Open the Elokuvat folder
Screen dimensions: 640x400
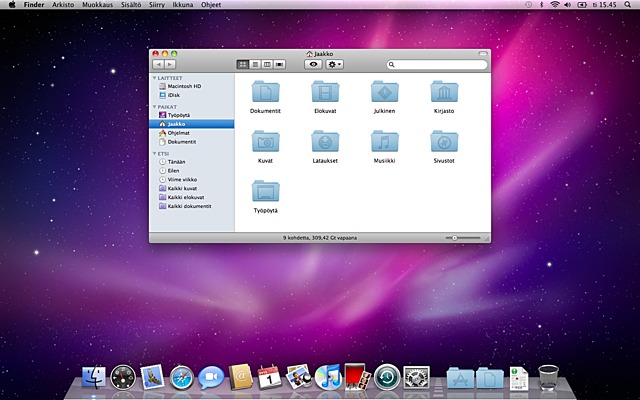click(x=325, y=91)
